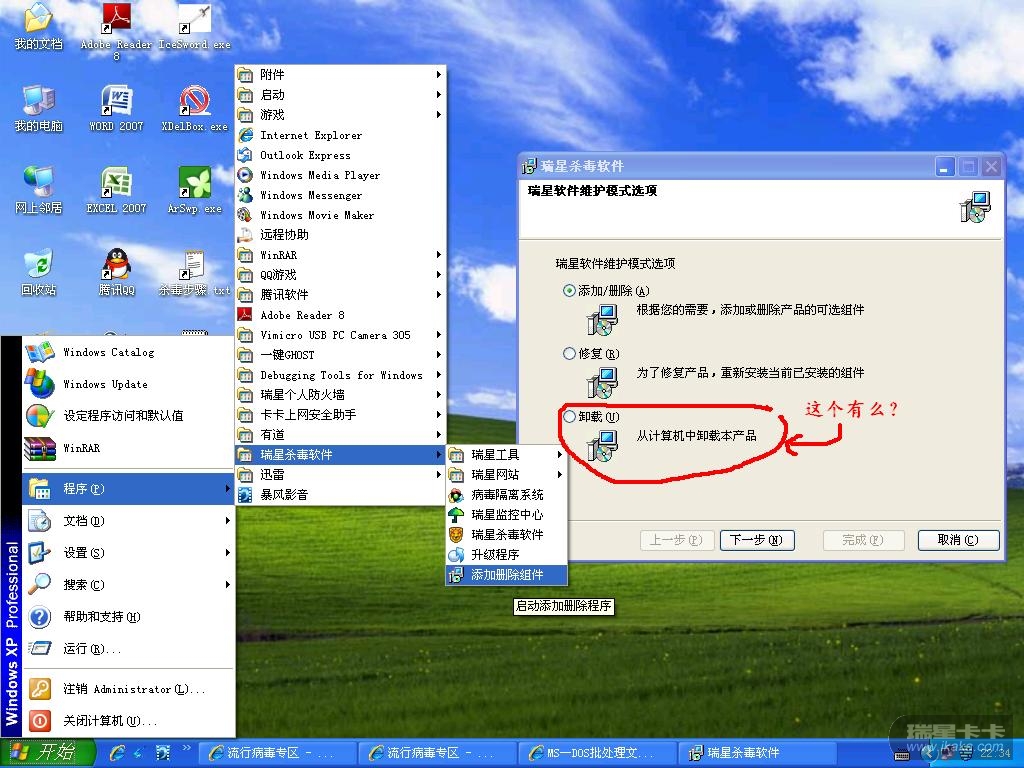The height and width of the screenshot is (768, 1024).
Task: Expand the 附件 programs submenu
Action: coord(340,74)
